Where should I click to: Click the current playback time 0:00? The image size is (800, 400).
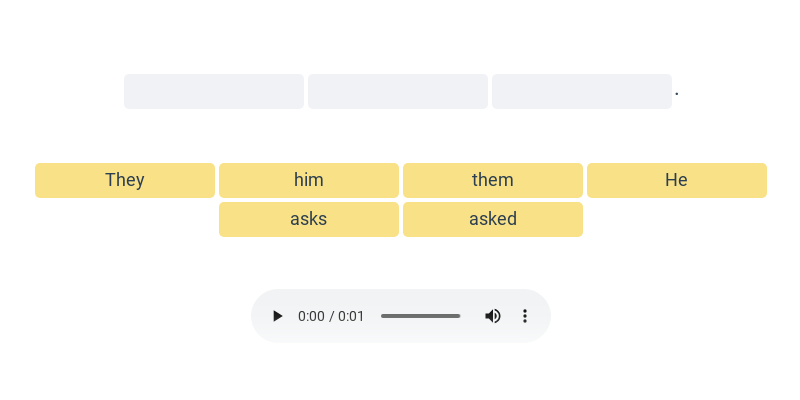point(311,316)
